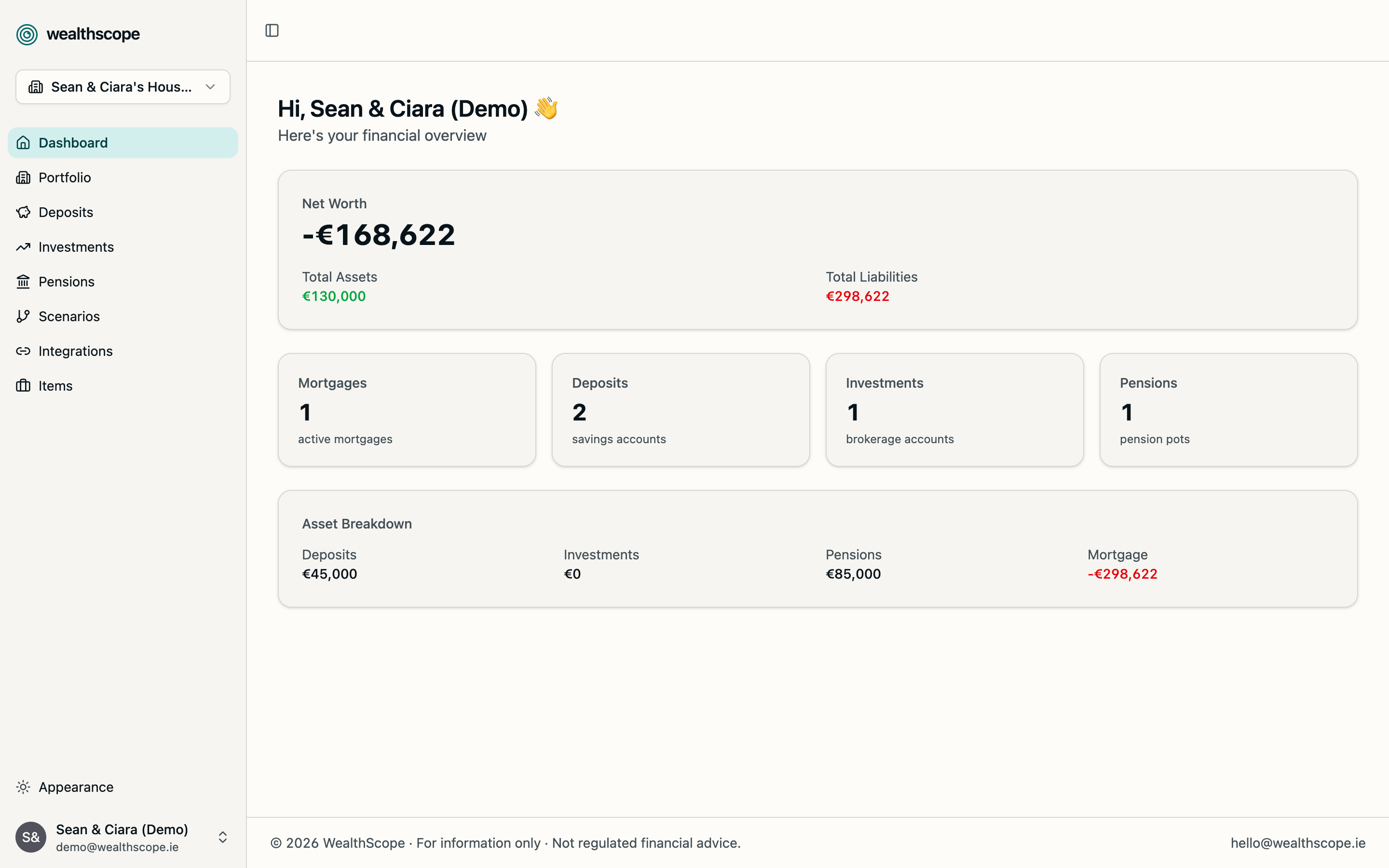Open Sean & Ciara (Demo) account

(x=123, y=837)
